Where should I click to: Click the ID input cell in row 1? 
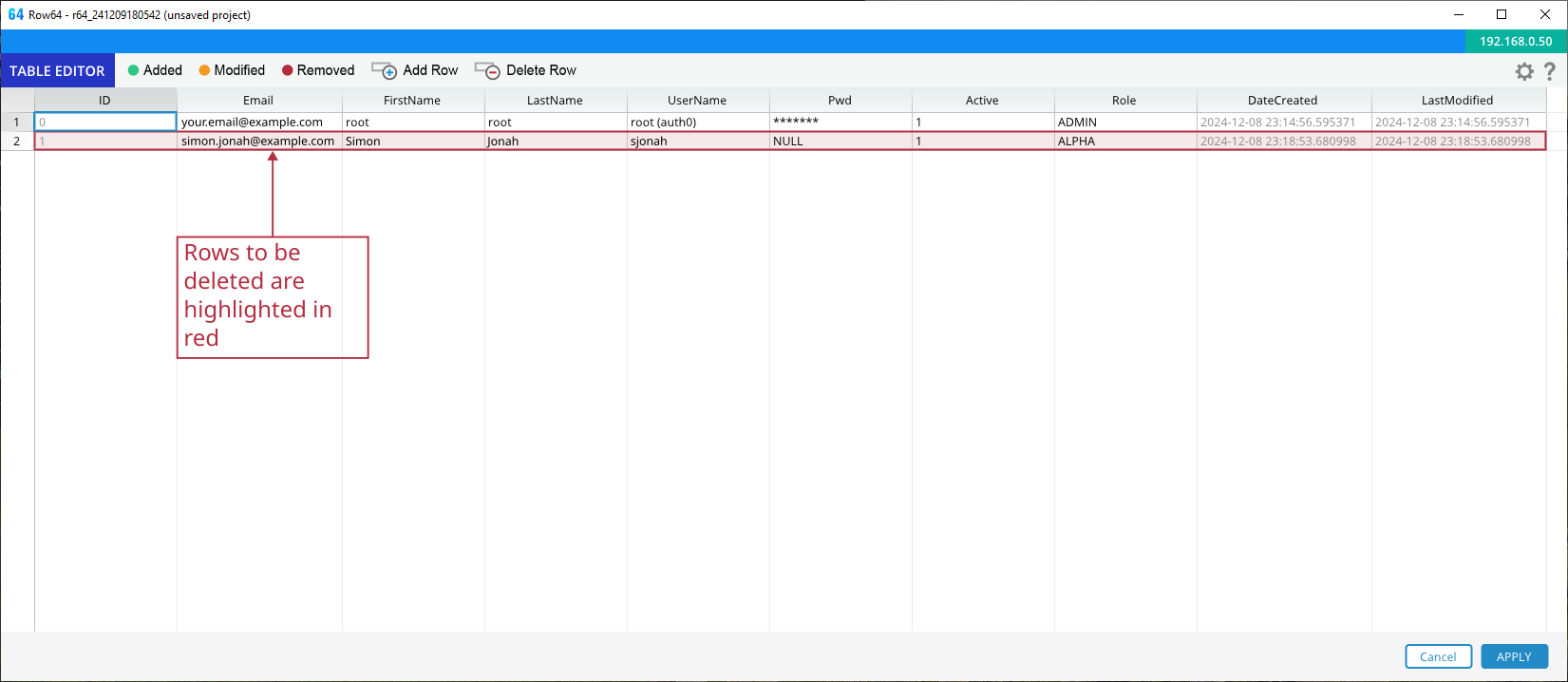(105, 122)
